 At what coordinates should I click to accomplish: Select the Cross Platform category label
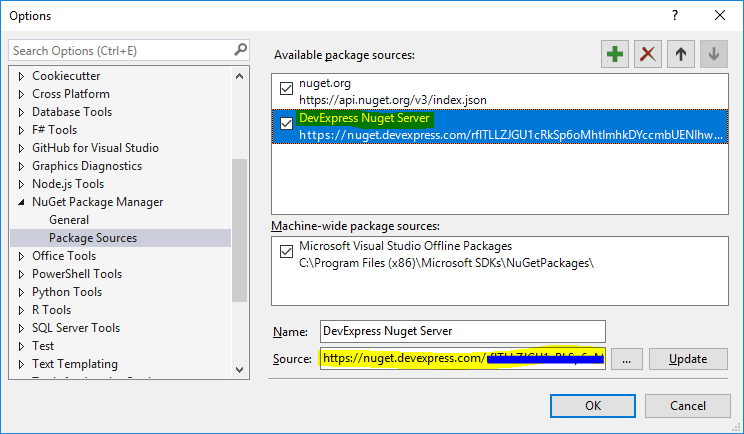71,94
